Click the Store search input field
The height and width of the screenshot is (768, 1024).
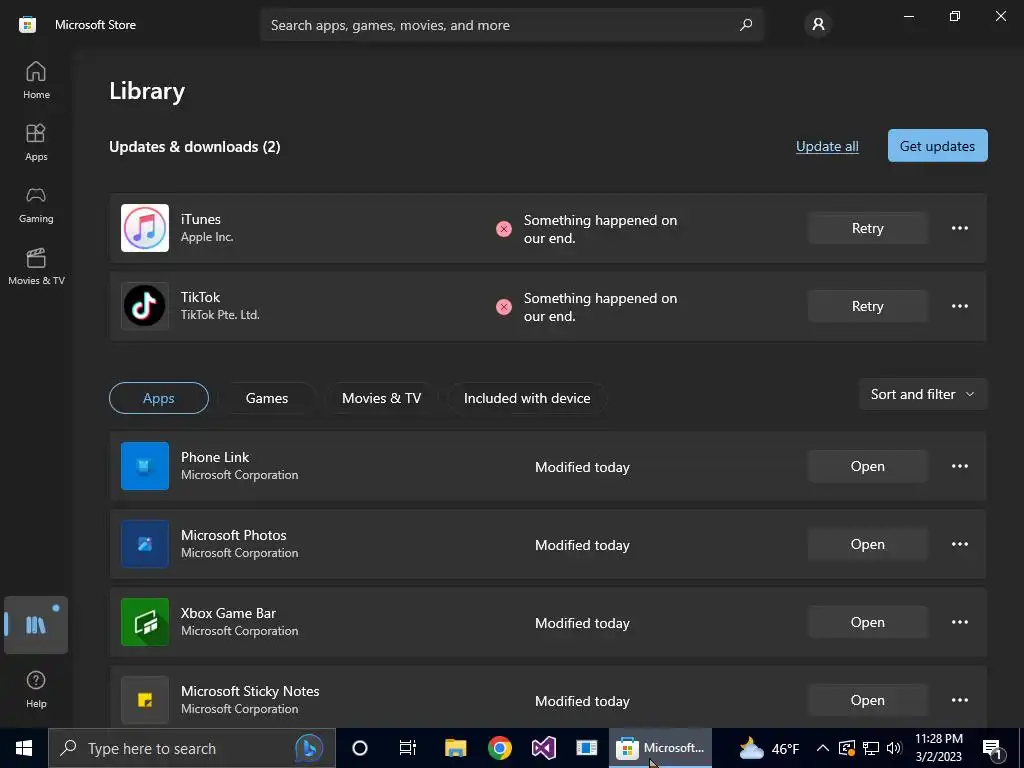[511, 25]
